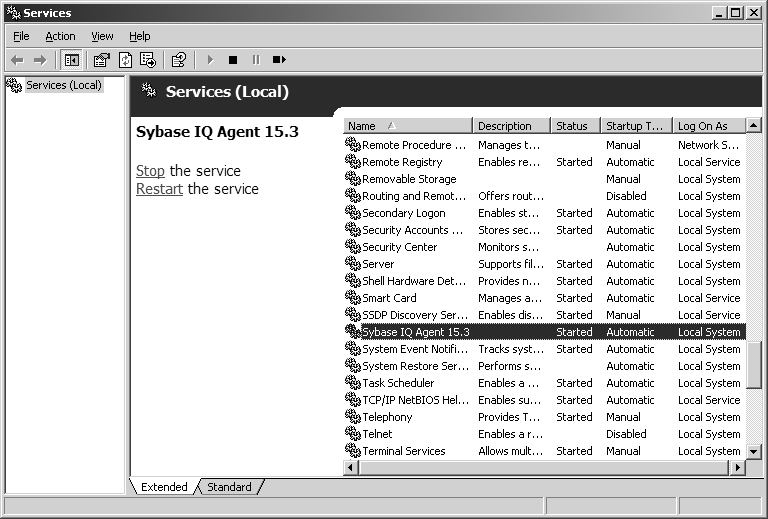Viewport: 768px width, 519px height.
Task: Select Remote Procedure service row name
Action: click(414, 145)
